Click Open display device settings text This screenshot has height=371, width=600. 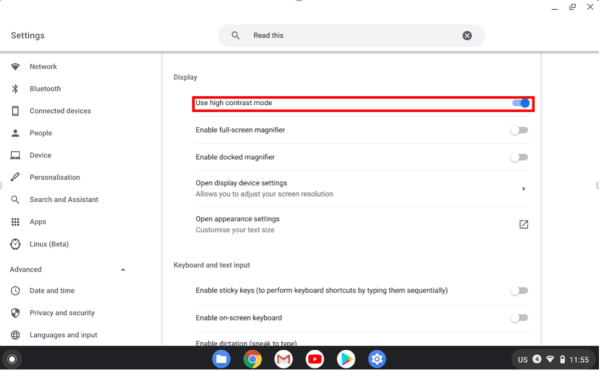(241, 183)
